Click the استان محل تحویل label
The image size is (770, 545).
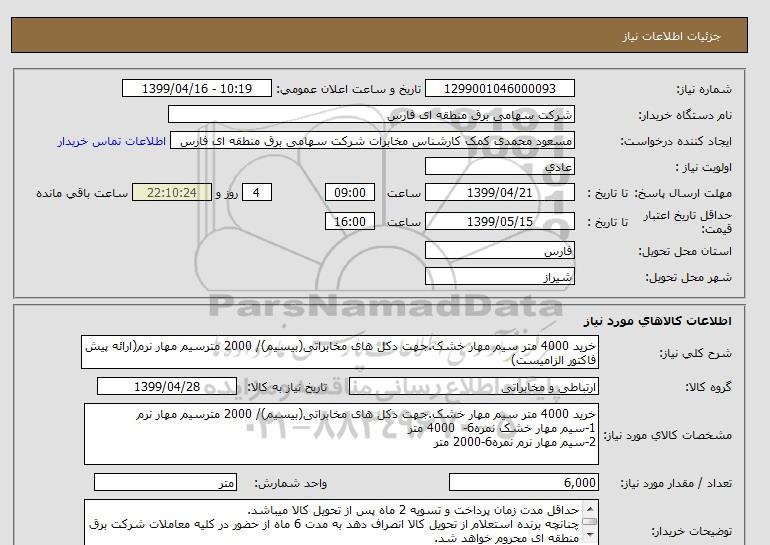click(685, 251)
